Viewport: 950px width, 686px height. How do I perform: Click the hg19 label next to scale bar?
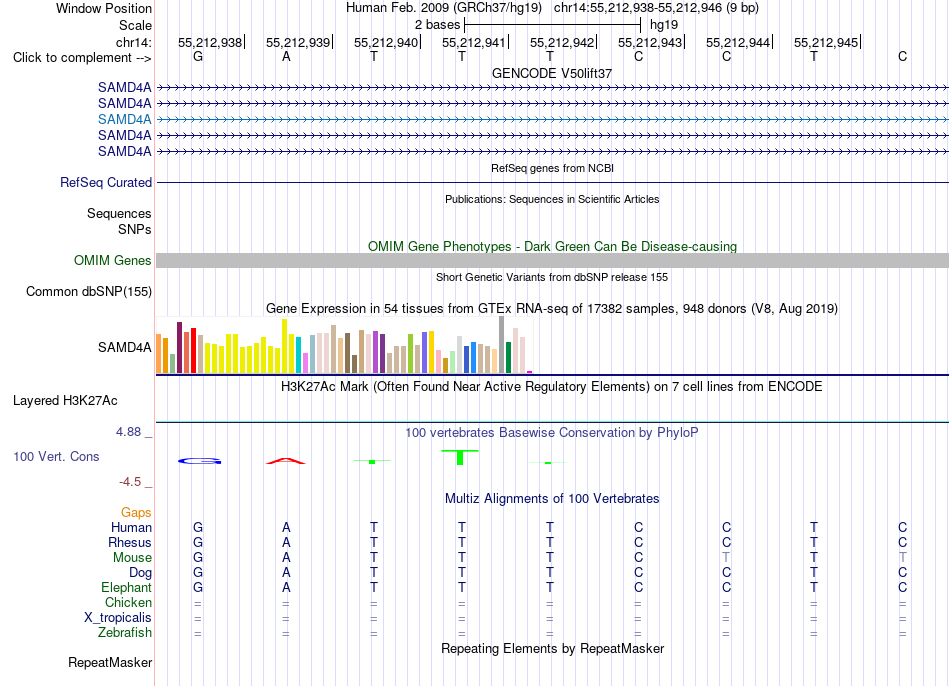664,25
